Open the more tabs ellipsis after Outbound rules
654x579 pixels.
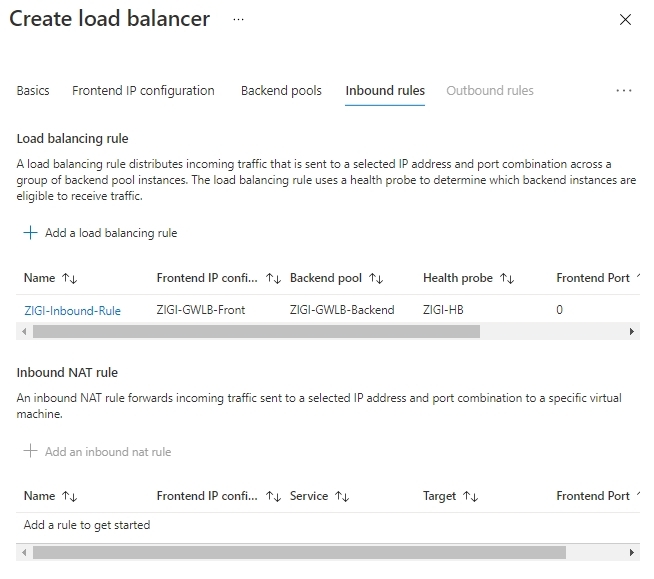[624, 91]
